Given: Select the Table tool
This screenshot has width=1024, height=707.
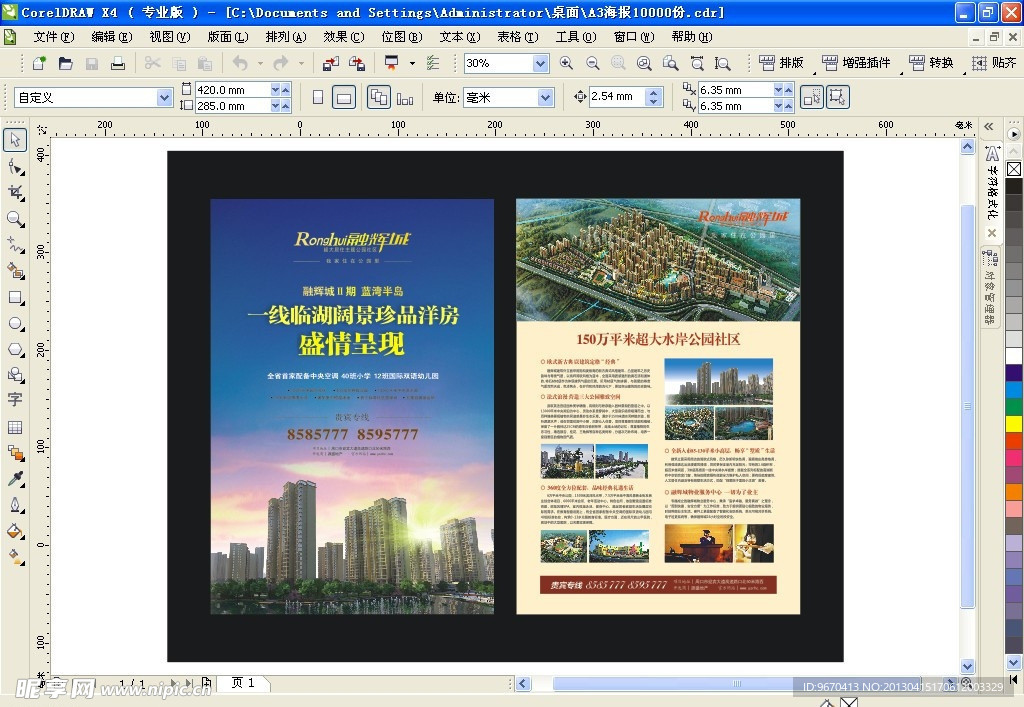Looking at the screenshot, I should [x=15, y=428].
